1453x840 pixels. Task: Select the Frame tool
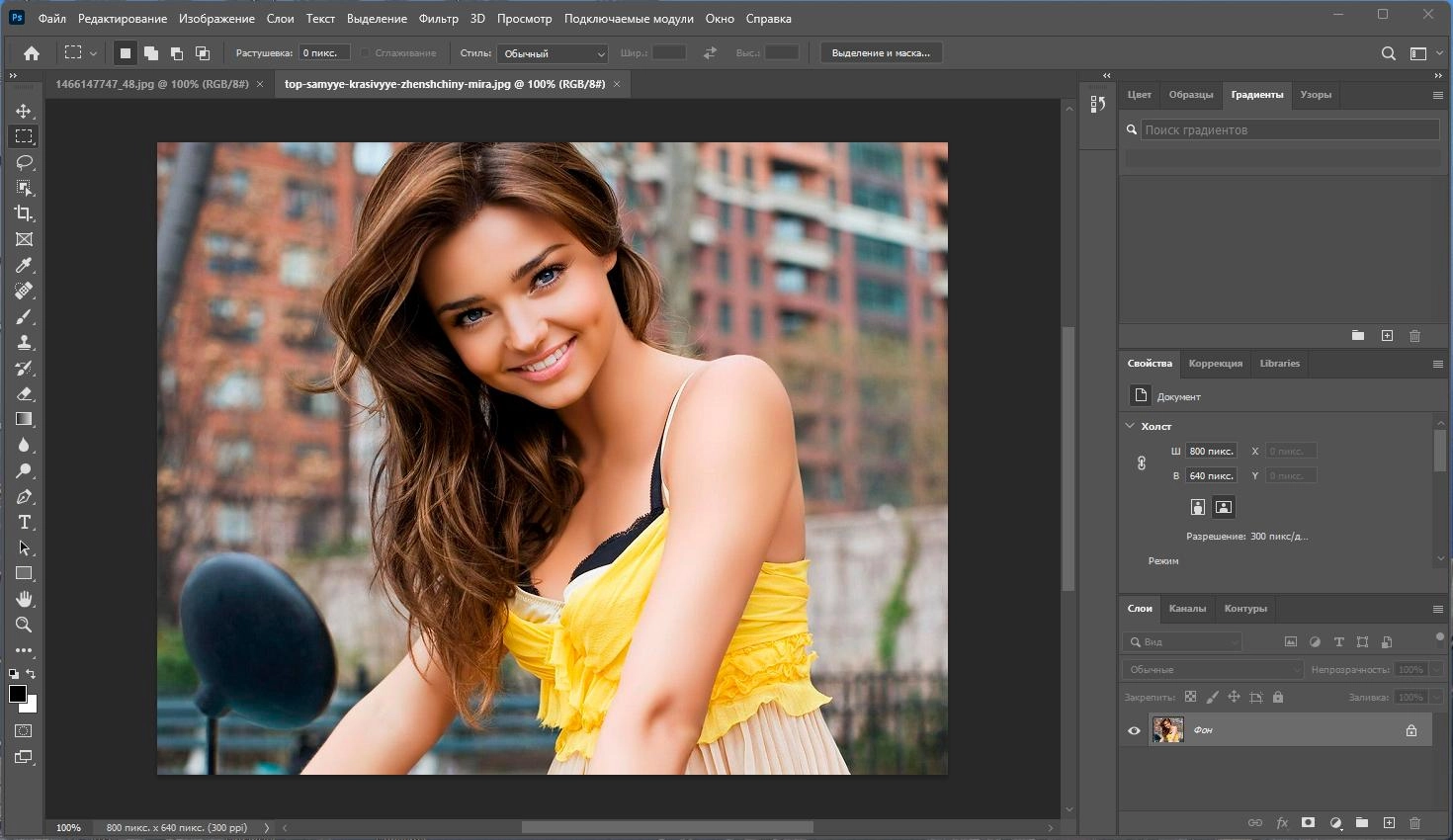pyautogui.click(x=24, y=239)
